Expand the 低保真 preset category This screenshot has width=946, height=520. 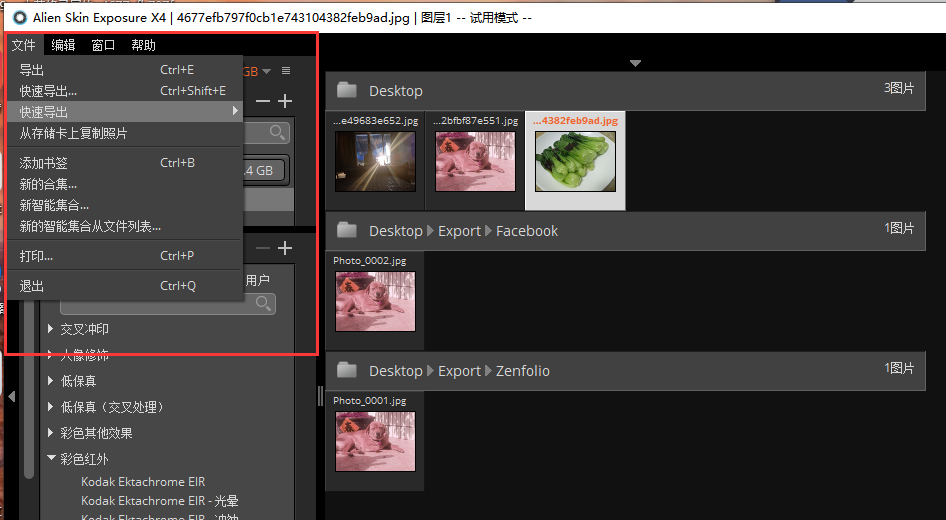click(x=52, y=381)
